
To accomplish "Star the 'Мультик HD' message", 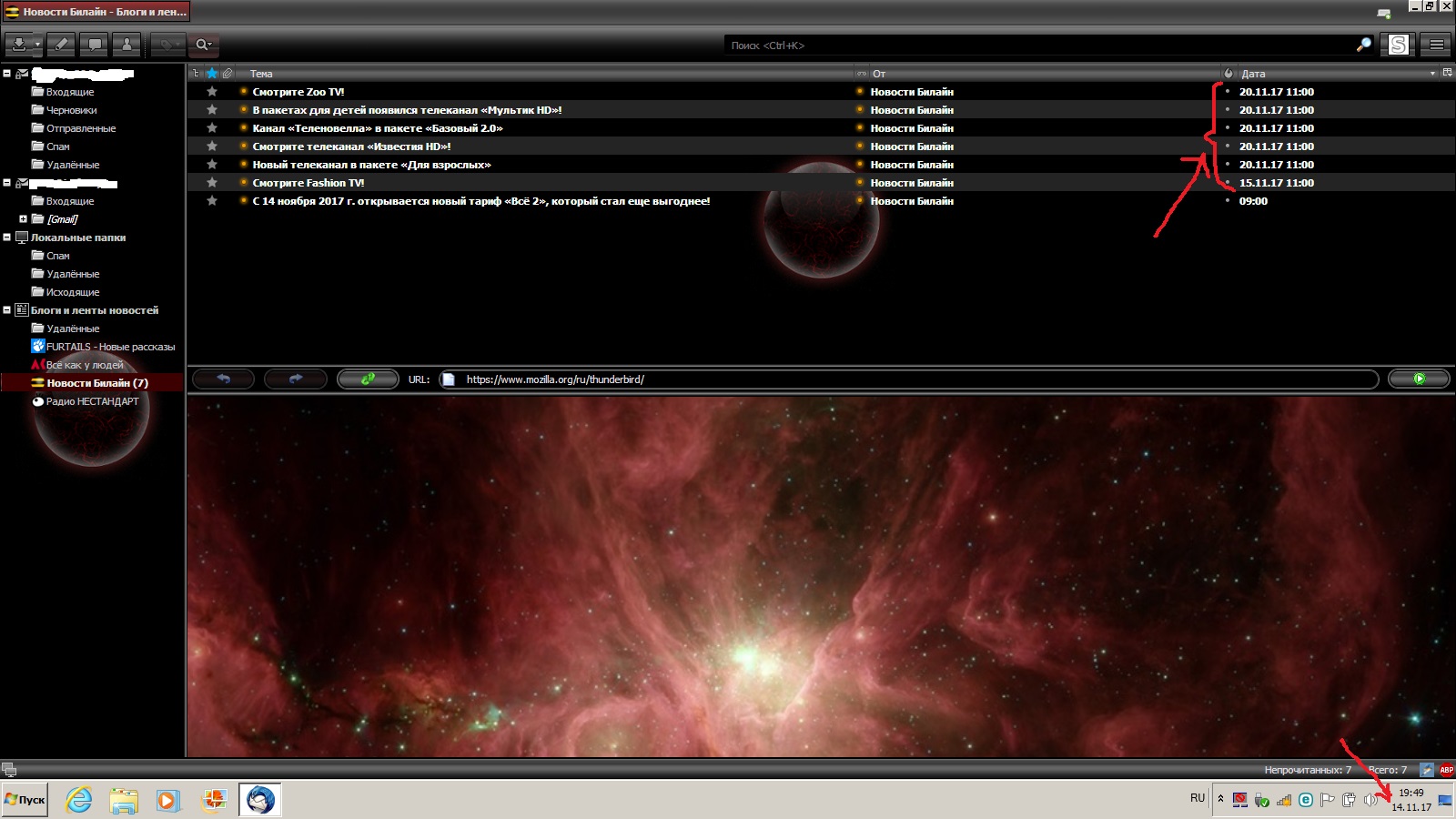I will pyautogui.click(x=212, y=109).
